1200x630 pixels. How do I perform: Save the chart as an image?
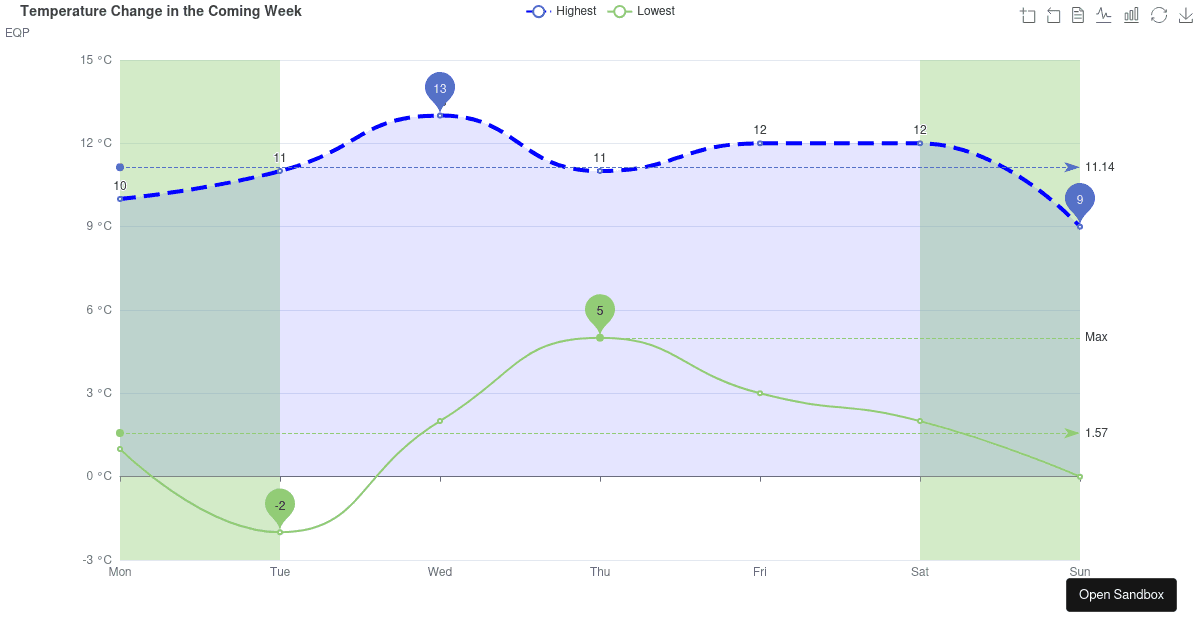pos(1185,15)
